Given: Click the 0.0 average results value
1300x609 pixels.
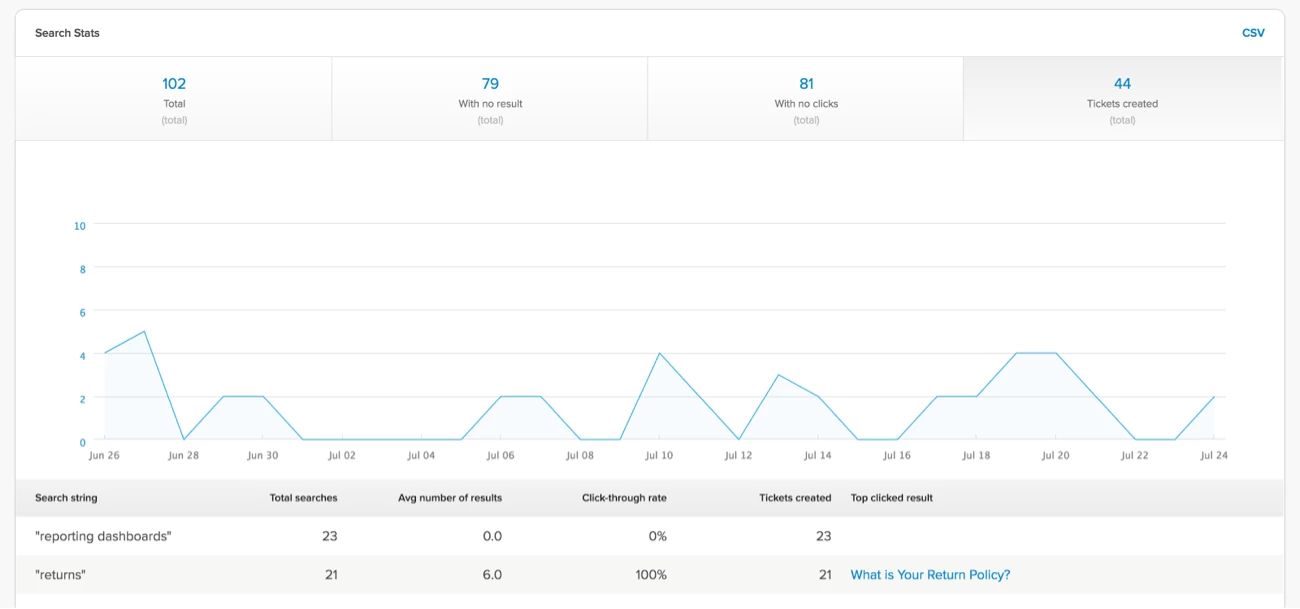Looking at the screenshot, I should coord(492,536).
